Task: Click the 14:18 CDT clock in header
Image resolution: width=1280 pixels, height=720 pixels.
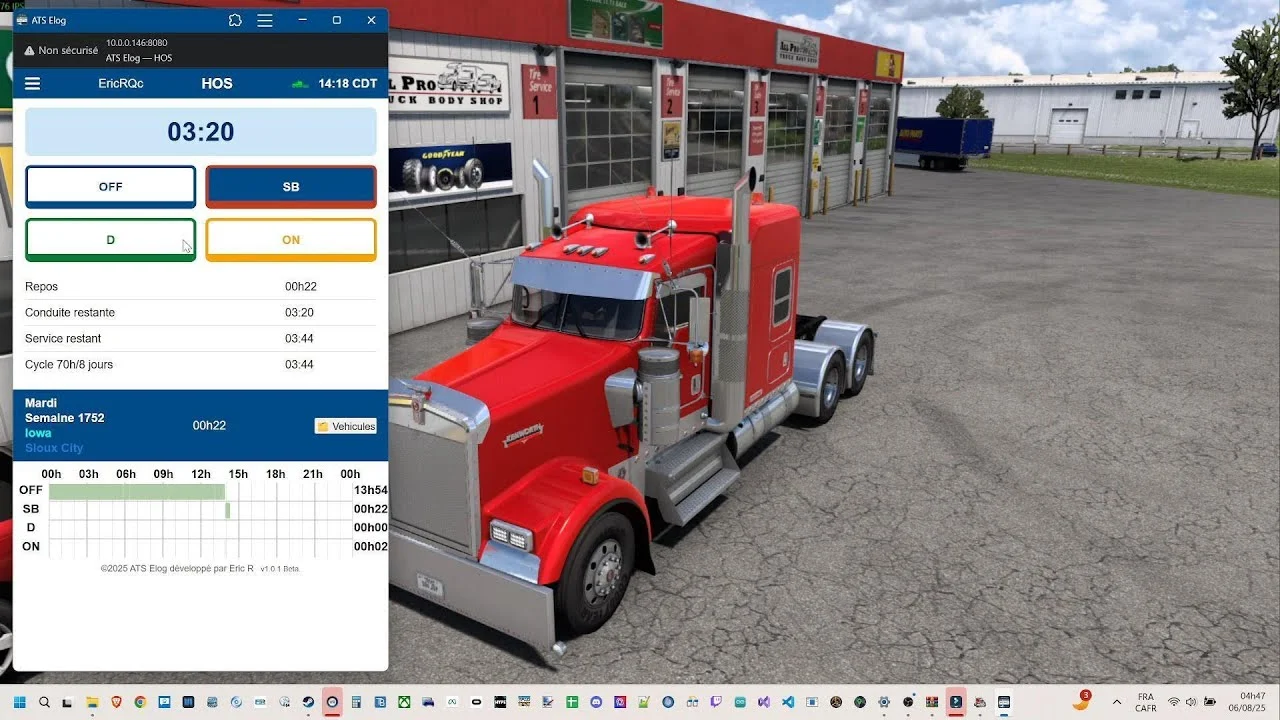Action: click(348, 84)
